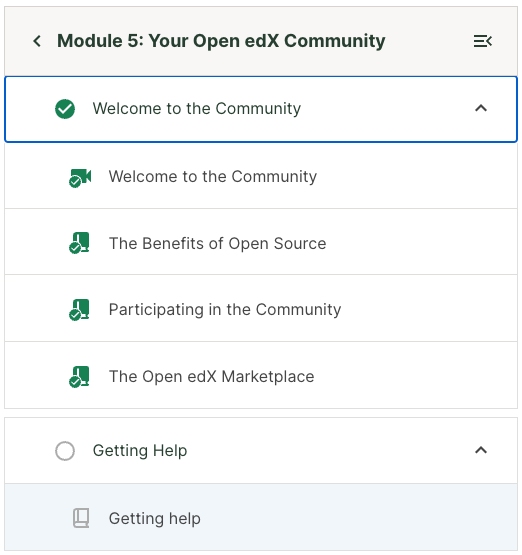The height and width of the screenshot is (555, 522).
Task: Click The Open edX Marketplace completed icon
Action: click(79, 377)
